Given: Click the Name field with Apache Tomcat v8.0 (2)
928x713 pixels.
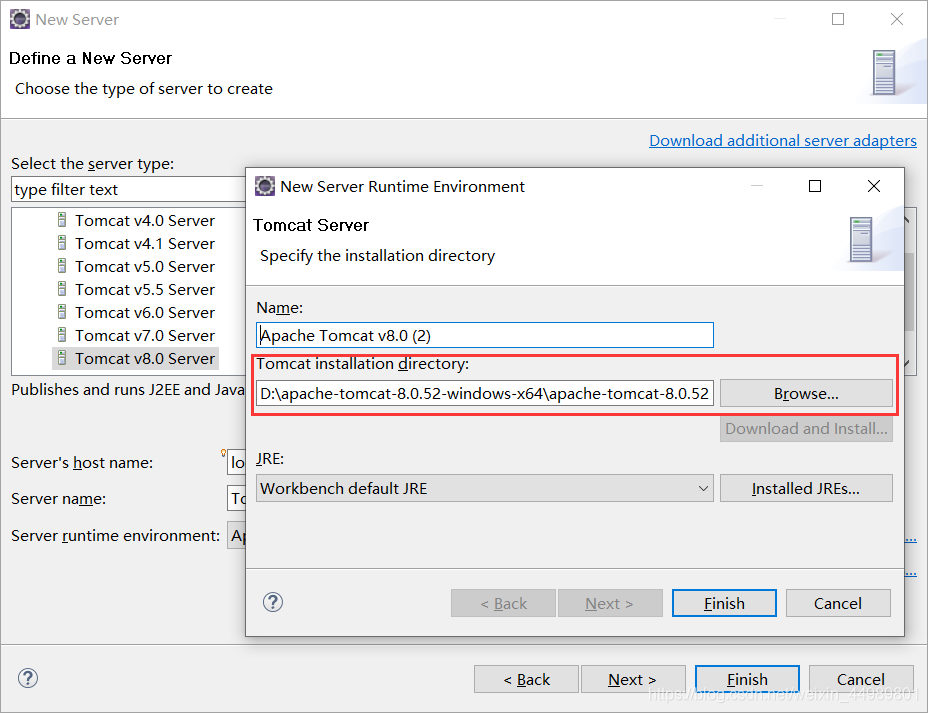Looking at the screenshot, I should click(x=485, y=335).
